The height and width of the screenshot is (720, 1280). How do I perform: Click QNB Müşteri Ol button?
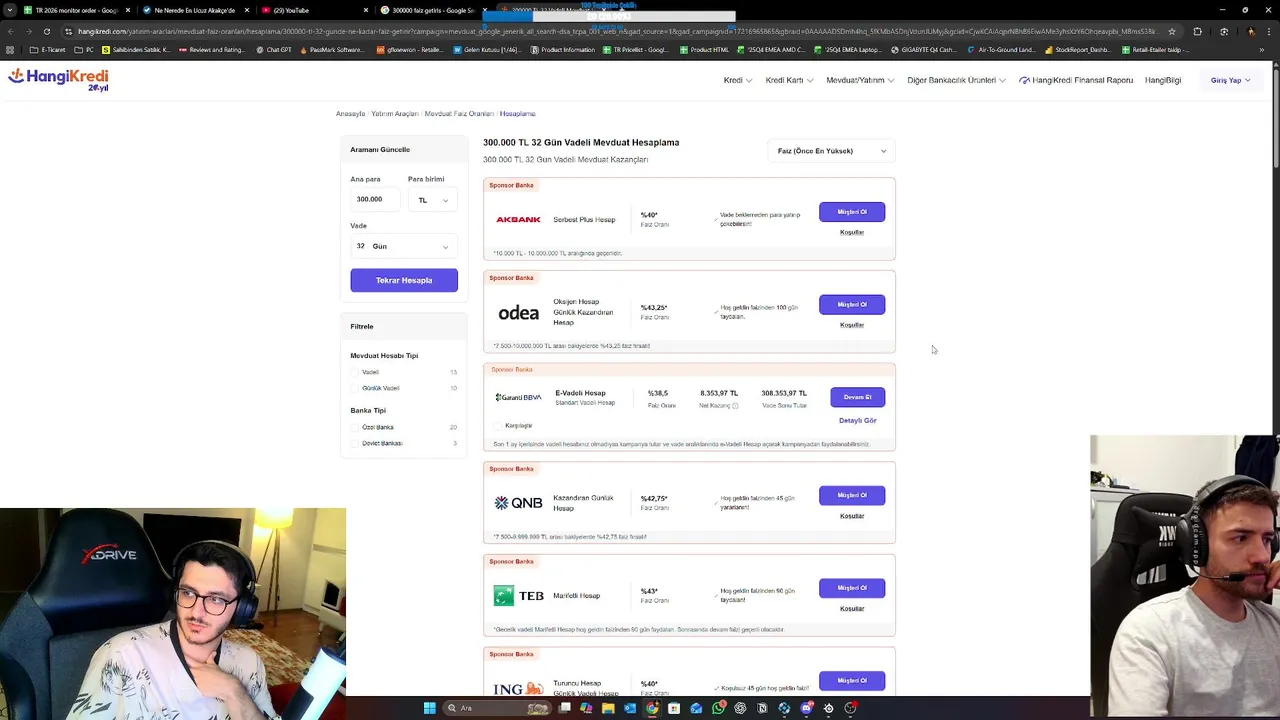[852, 495]
